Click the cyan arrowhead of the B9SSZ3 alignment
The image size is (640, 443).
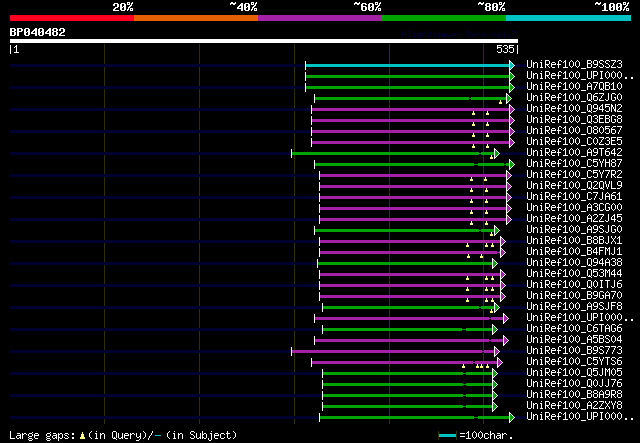[x=512, y=65]
